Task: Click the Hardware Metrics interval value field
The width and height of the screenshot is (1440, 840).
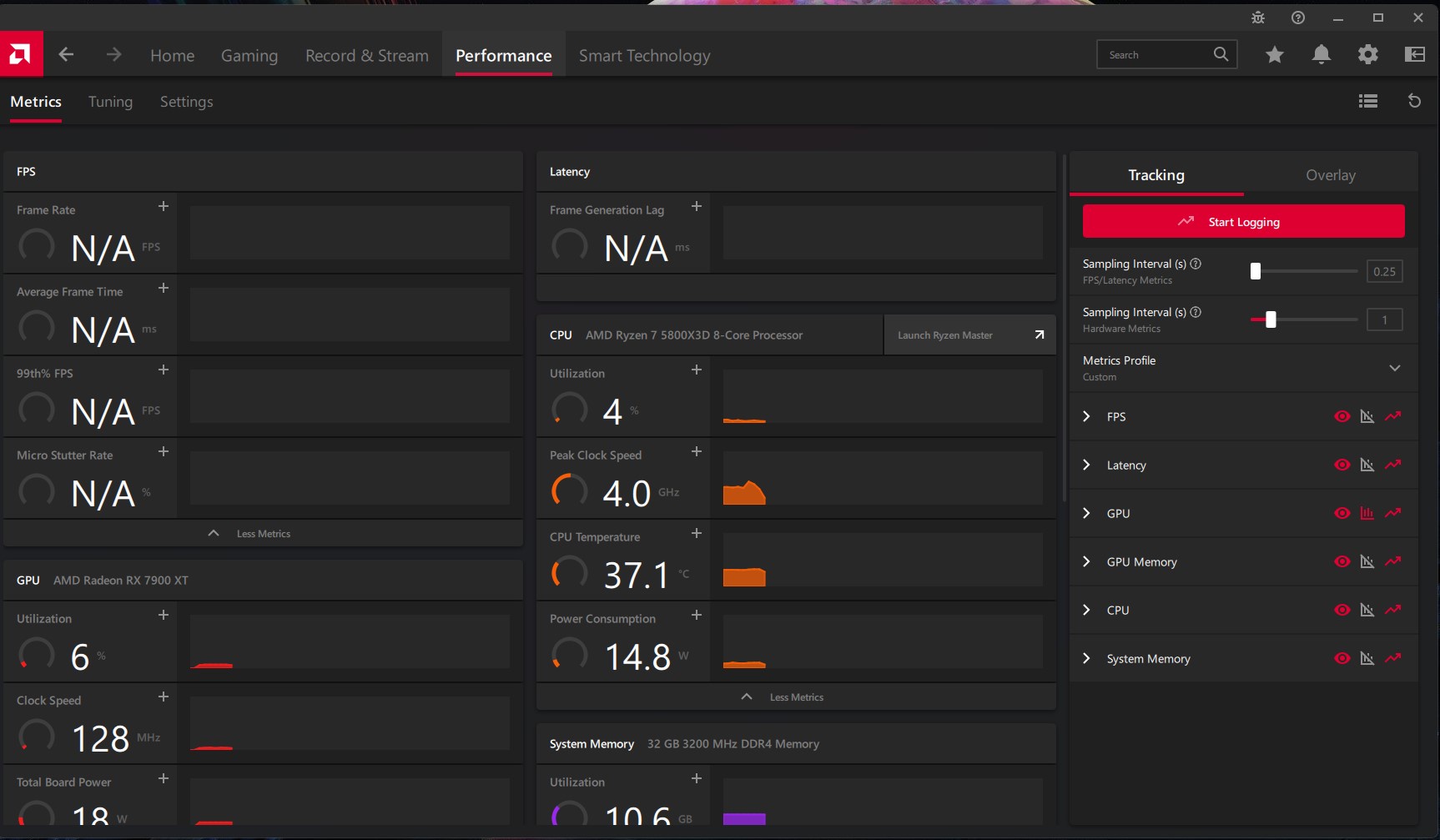Action: pos(1384,319)
